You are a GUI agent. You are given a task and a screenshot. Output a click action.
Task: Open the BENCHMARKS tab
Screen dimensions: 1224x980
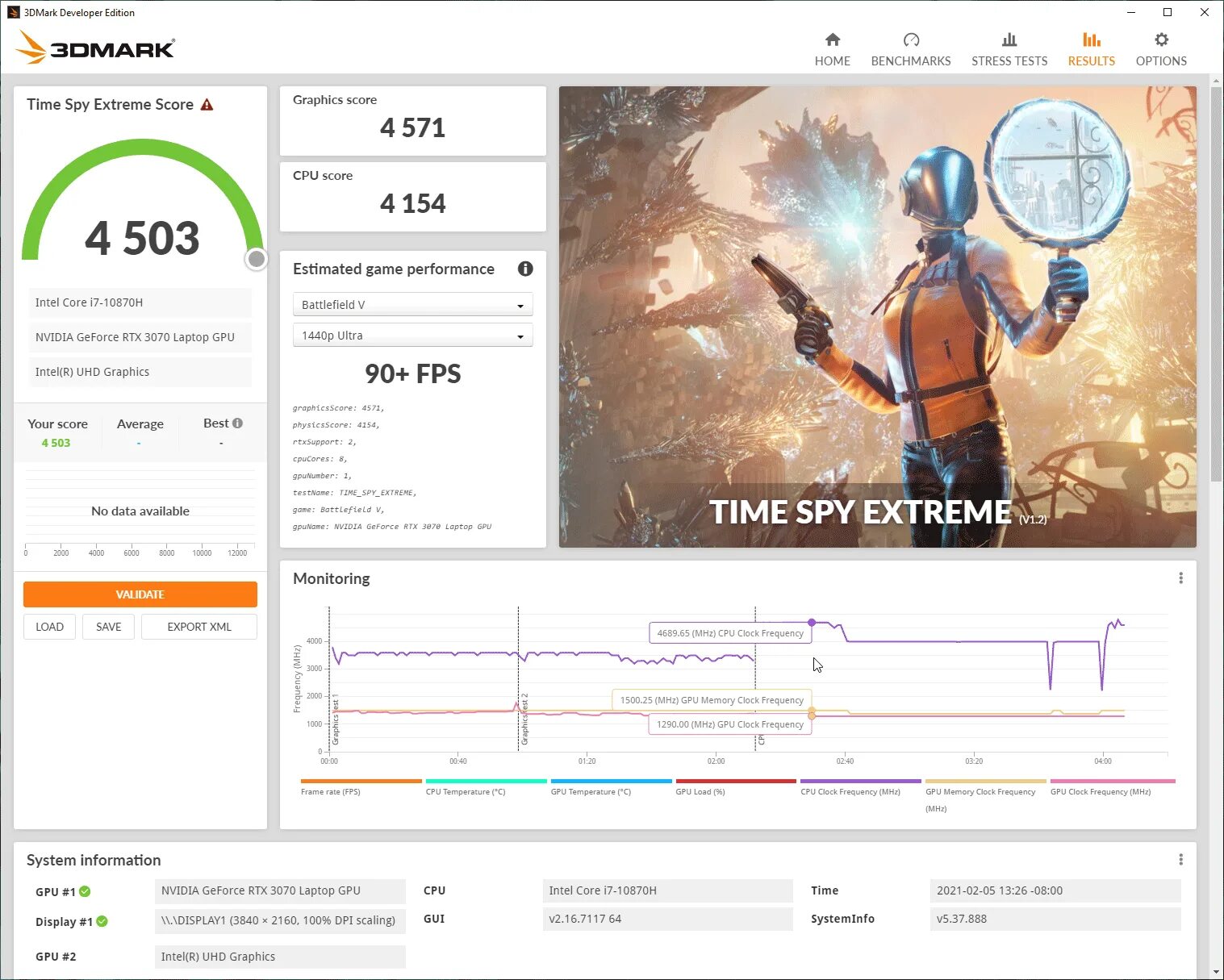[x=911, y=50]
